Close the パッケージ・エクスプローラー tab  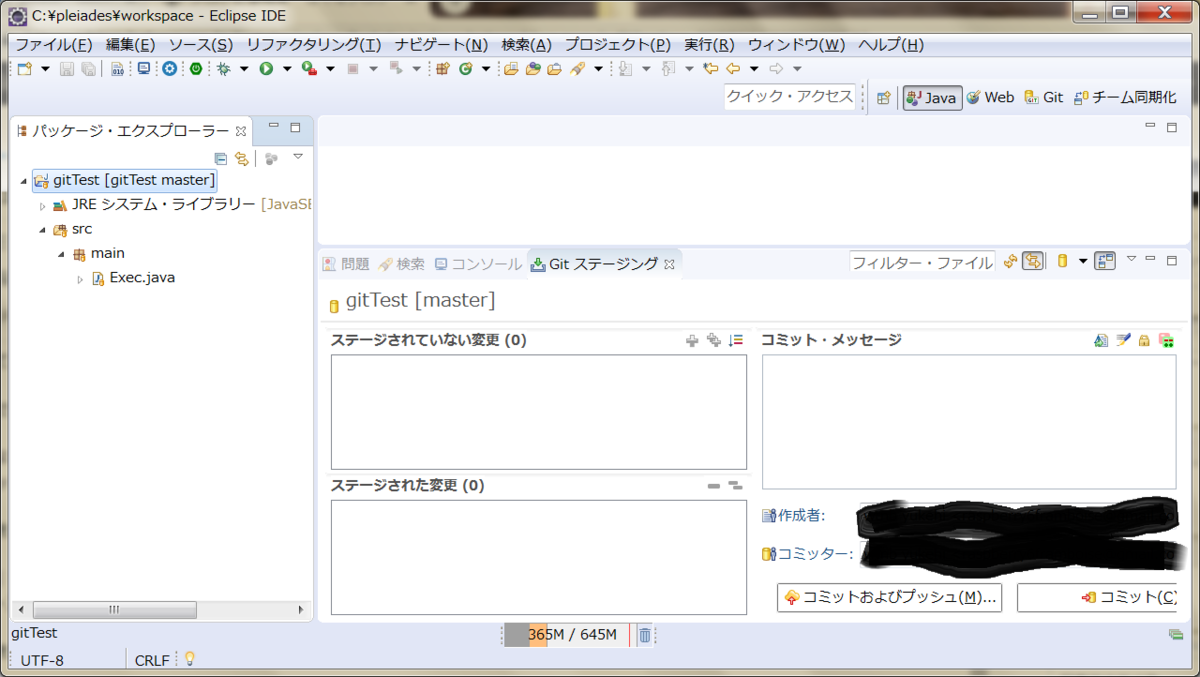240,130
